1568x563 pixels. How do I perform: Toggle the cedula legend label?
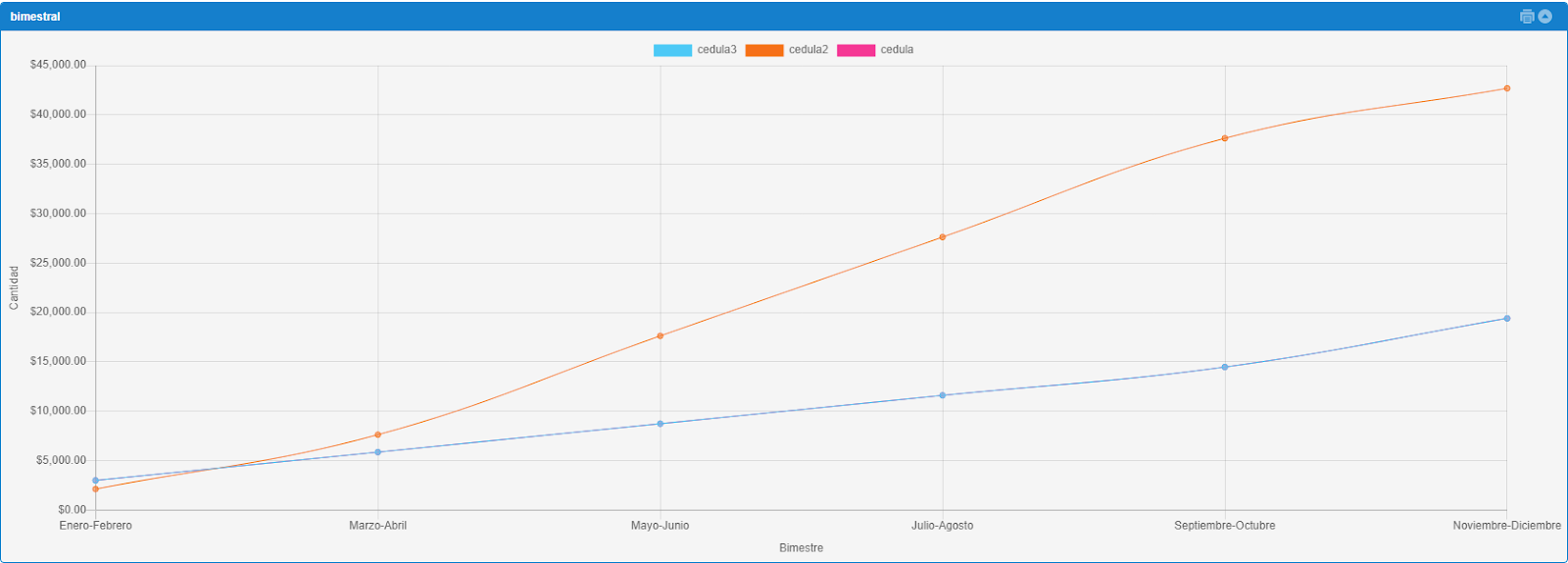pyautogui.click(x=897, y=50)
